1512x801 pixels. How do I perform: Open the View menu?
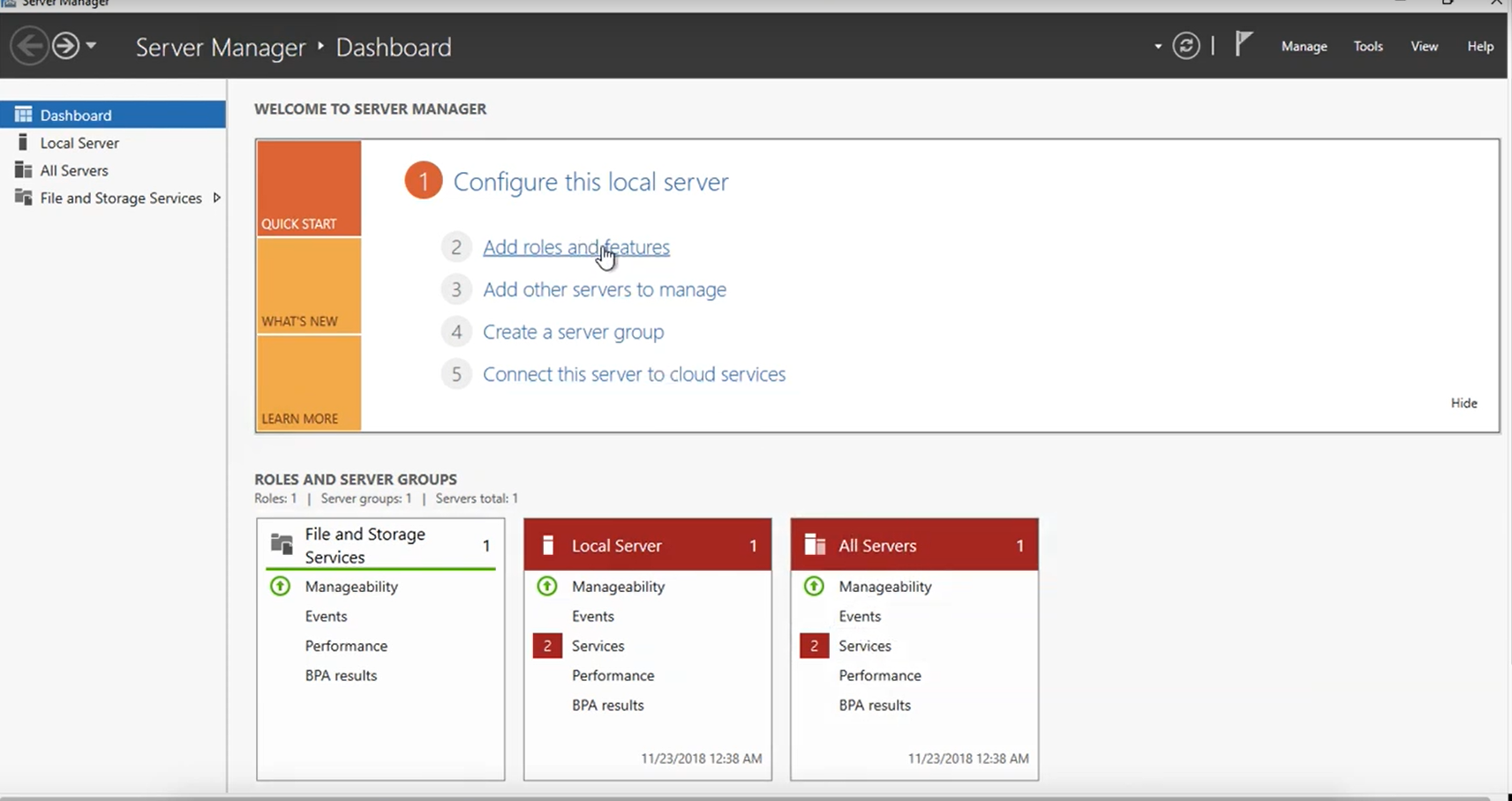point(1424,47)
